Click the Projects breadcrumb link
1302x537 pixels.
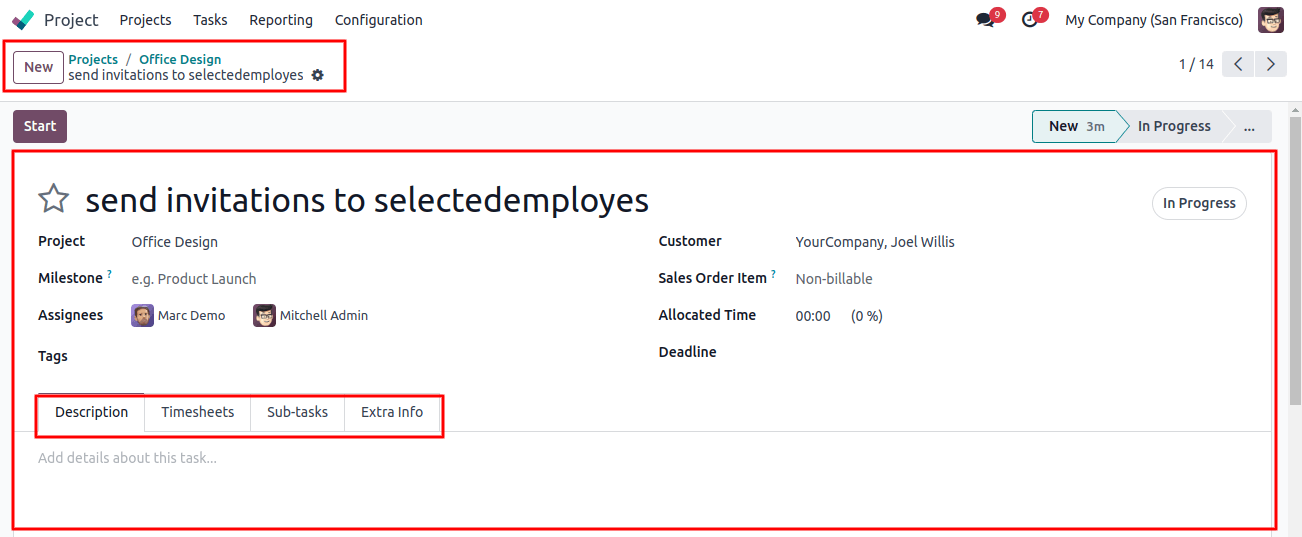pos(93,59)
